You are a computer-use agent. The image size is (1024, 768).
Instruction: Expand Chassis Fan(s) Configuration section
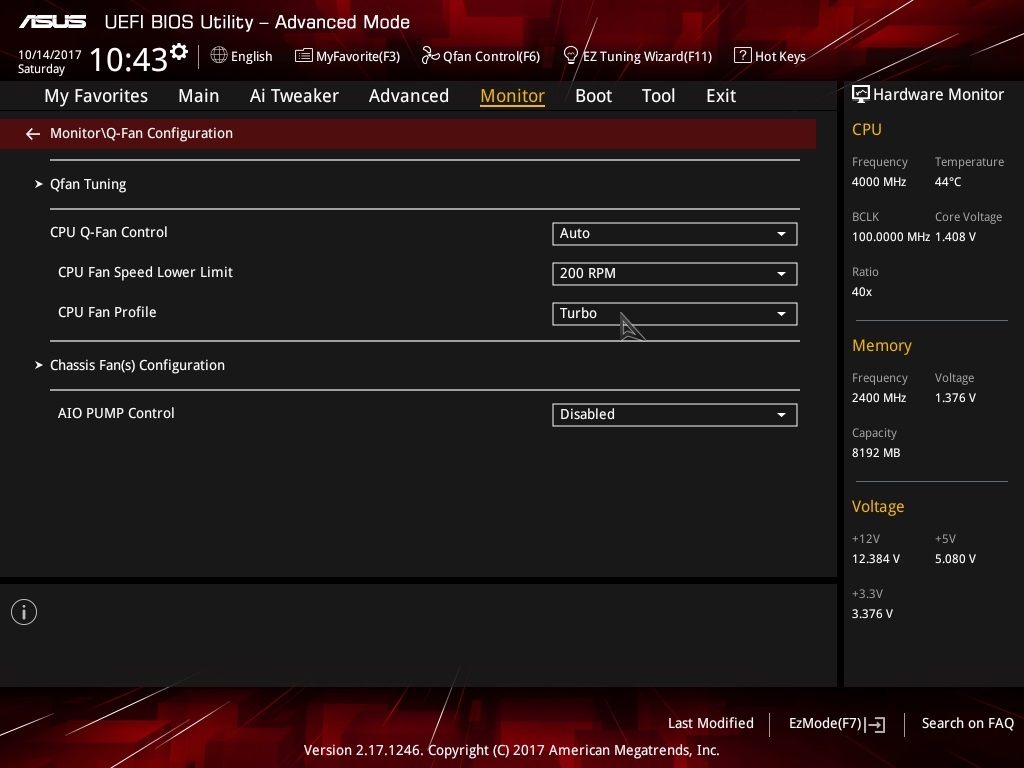[137, 366]
